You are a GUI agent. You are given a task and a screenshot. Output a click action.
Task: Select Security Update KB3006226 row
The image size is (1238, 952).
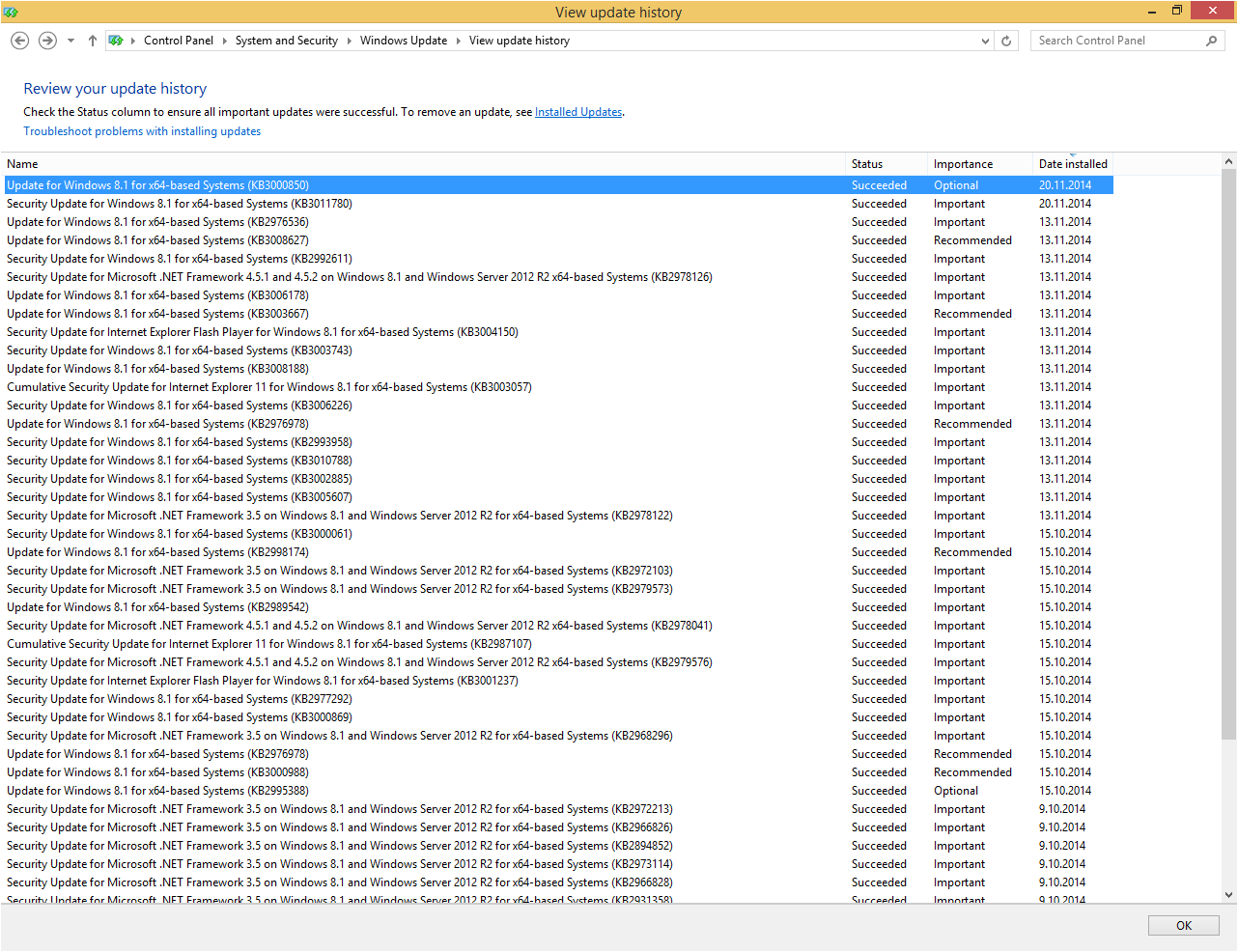(558, 406)
